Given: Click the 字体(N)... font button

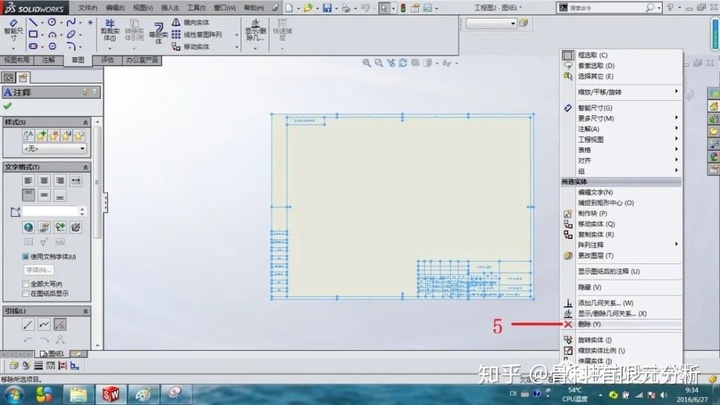Looking at the screenshot, I should (x=39, y=270).
